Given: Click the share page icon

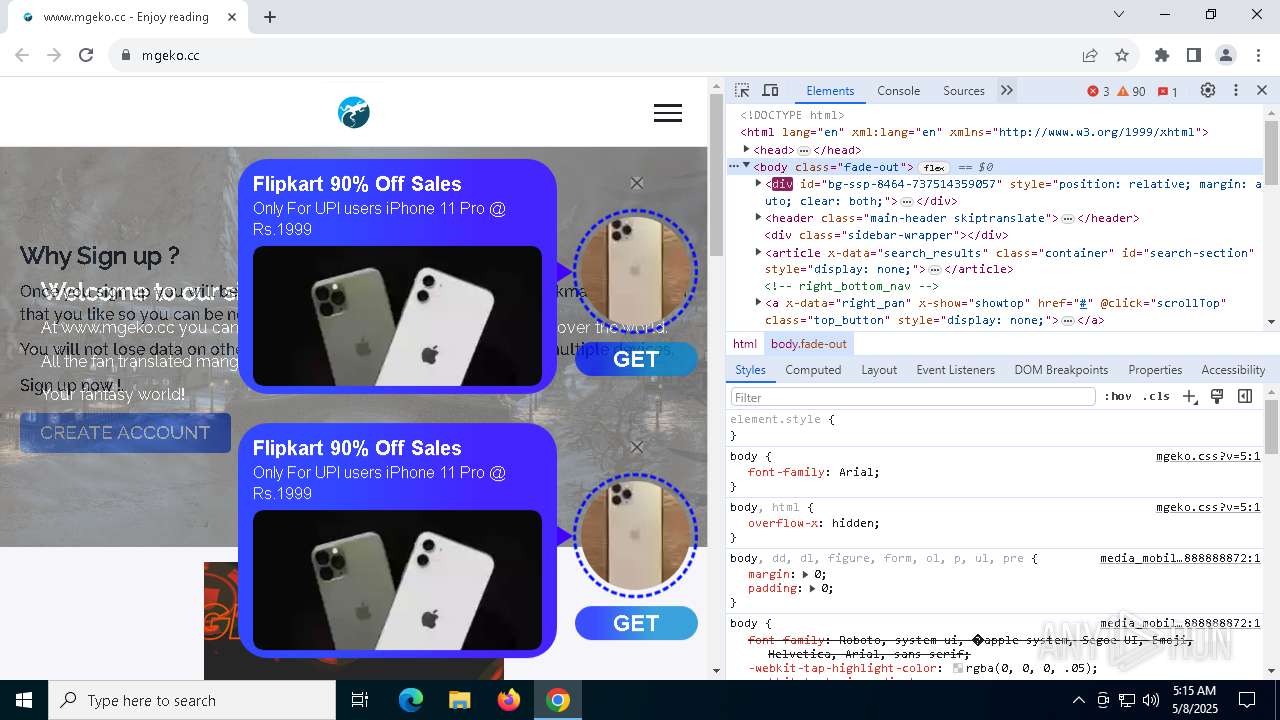Looking at the screenshot, I should pos(1090,55).
